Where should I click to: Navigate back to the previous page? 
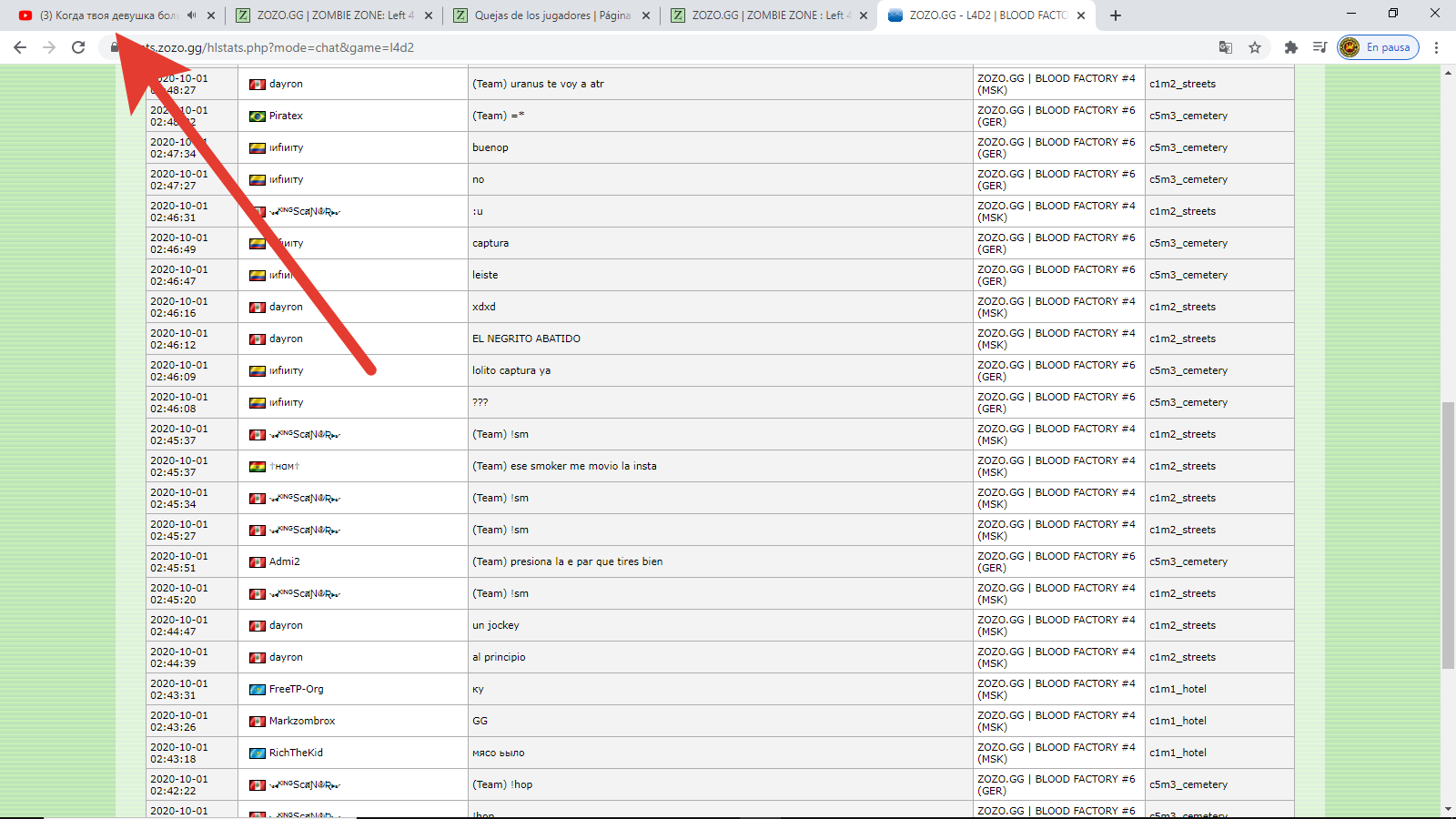[20, 47]
